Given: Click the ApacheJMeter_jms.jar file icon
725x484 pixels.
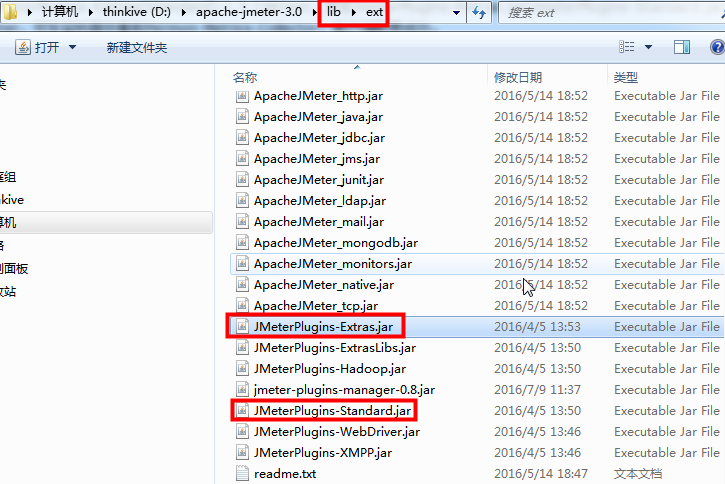Looking at the screenshot, I should (242, 159).
